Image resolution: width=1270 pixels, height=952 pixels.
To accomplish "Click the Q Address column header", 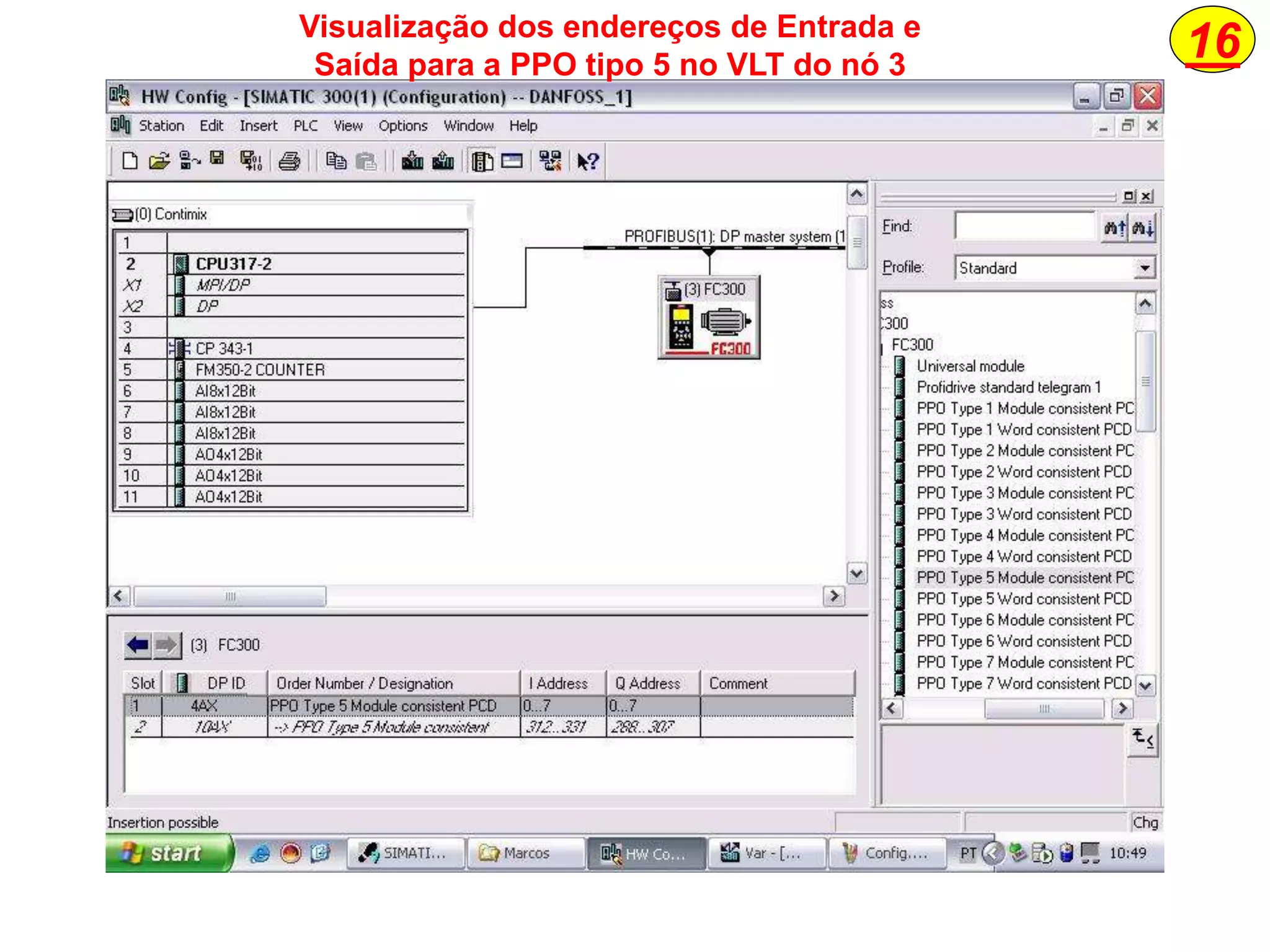I will [x=653, y=683].
